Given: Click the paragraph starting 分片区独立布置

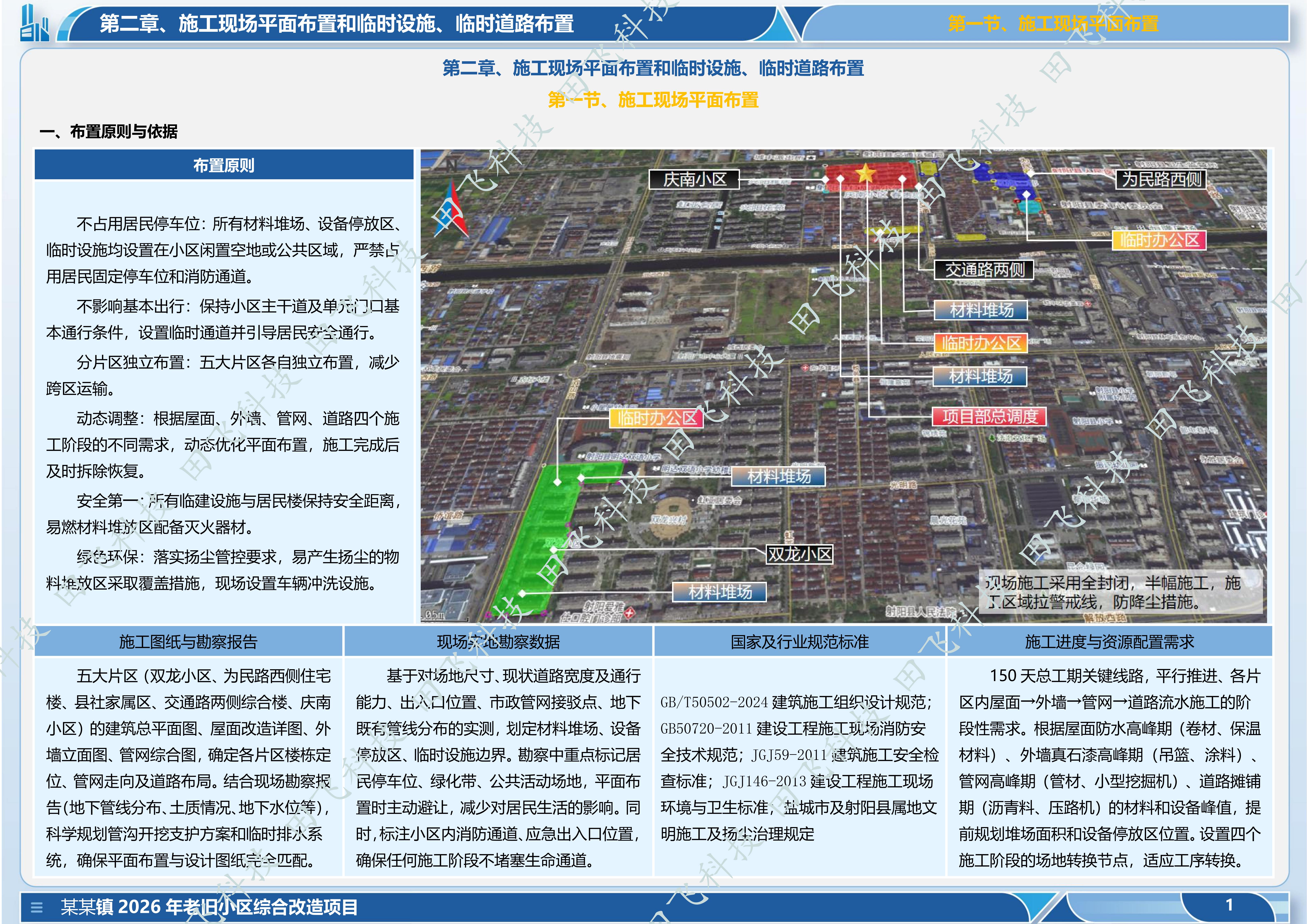Looking at the screenshot, I should coord(223,376).
